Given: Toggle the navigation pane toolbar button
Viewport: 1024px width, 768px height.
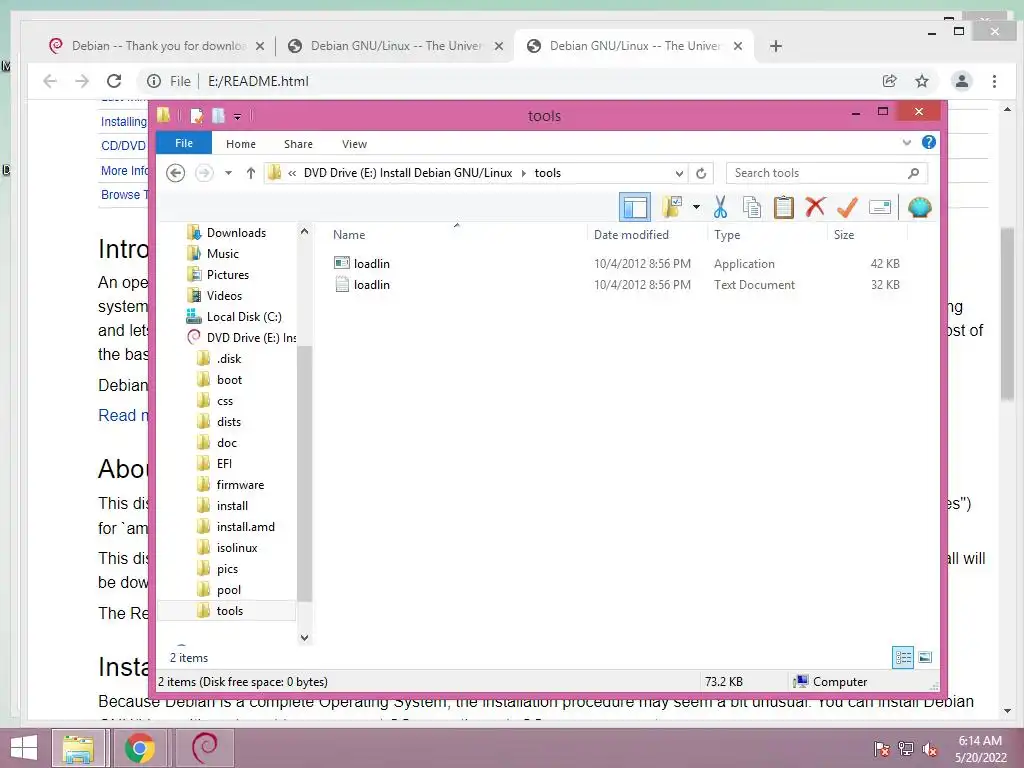Looking at the screenshot, I should [634, 208].
